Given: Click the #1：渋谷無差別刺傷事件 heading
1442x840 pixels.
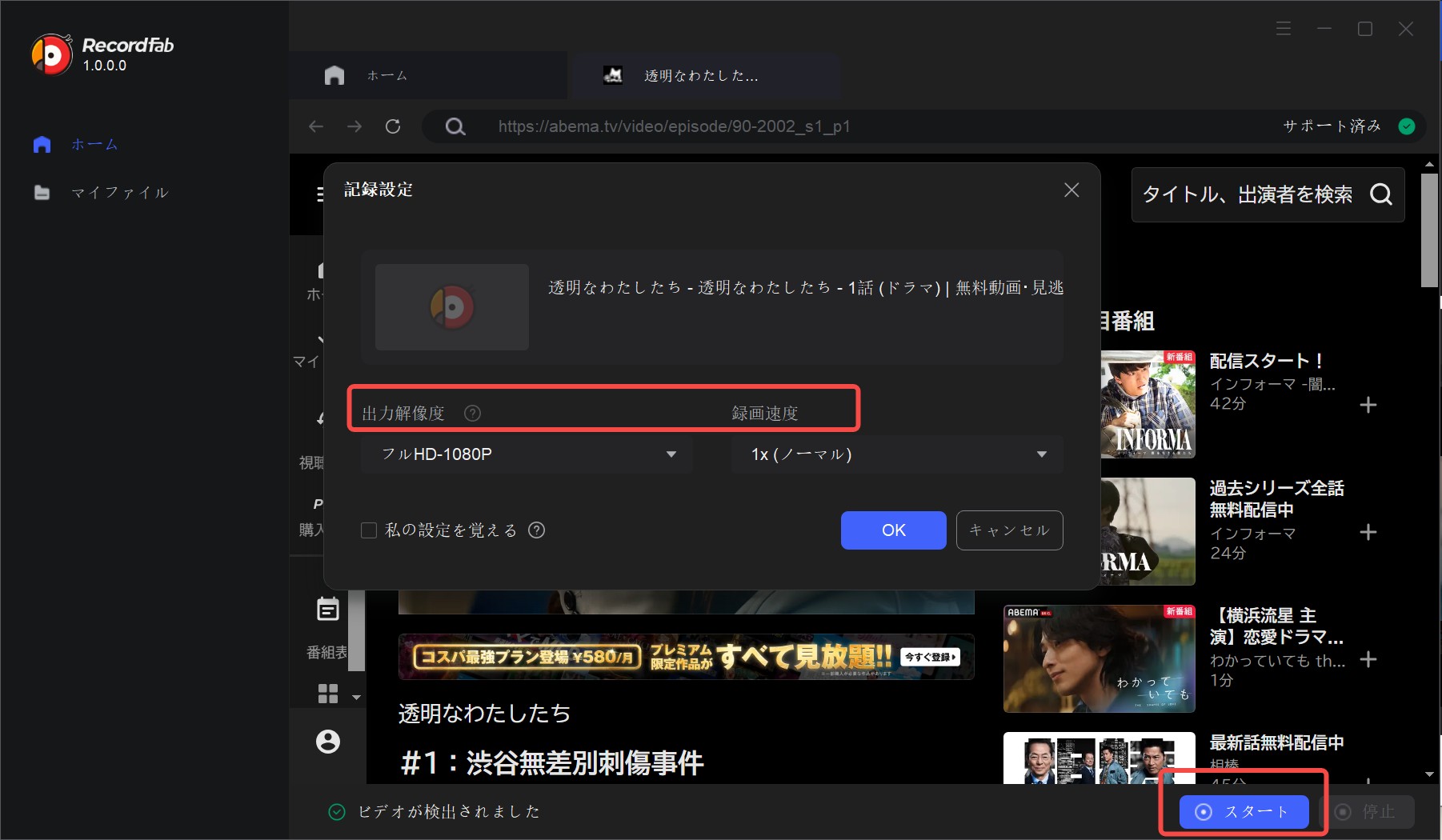Looking at the screenshot, I should [552, 763].
